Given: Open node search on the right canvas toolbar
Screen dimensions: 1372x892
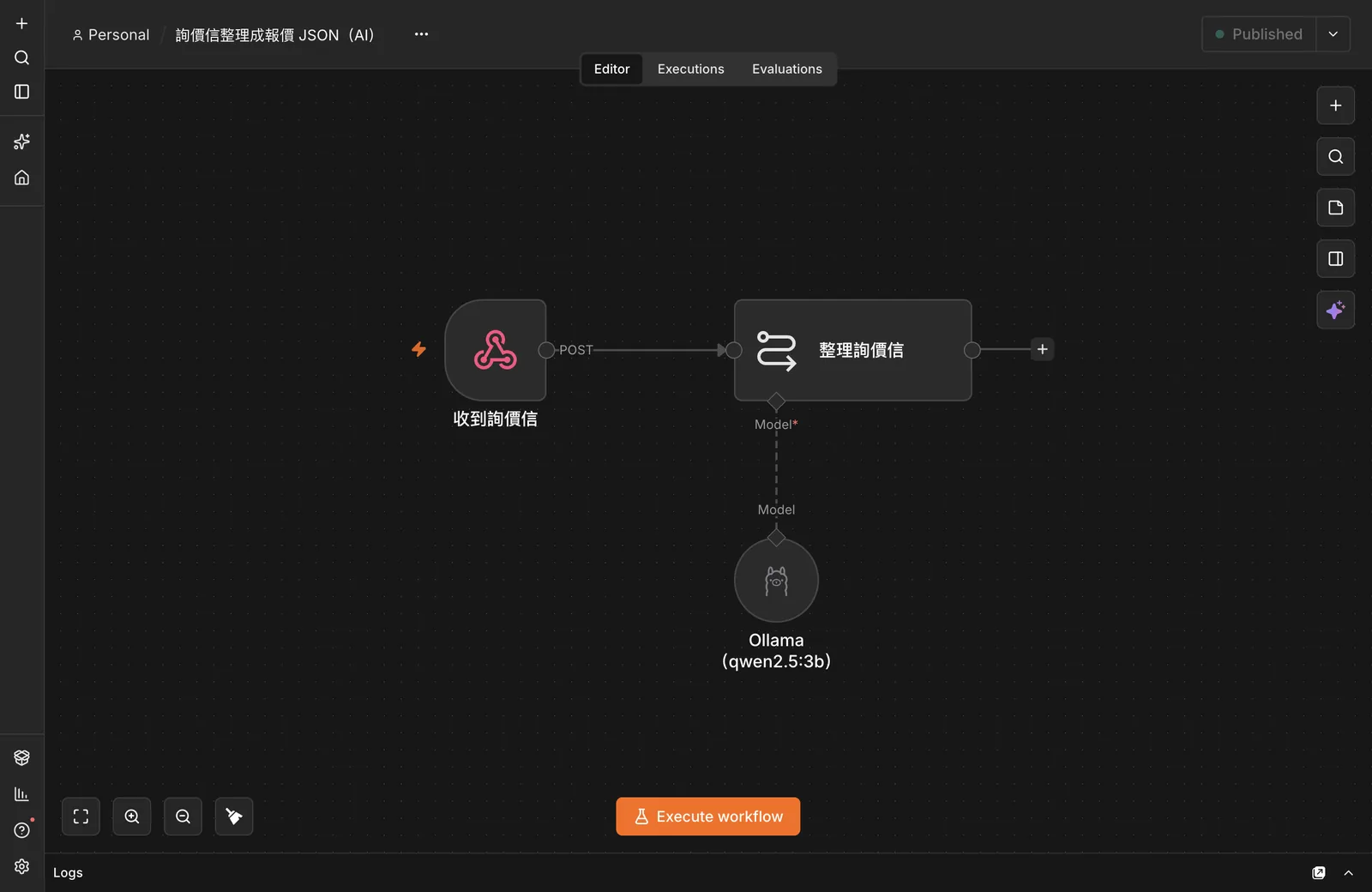Looking at the screenshot, I should [1335, 156].
